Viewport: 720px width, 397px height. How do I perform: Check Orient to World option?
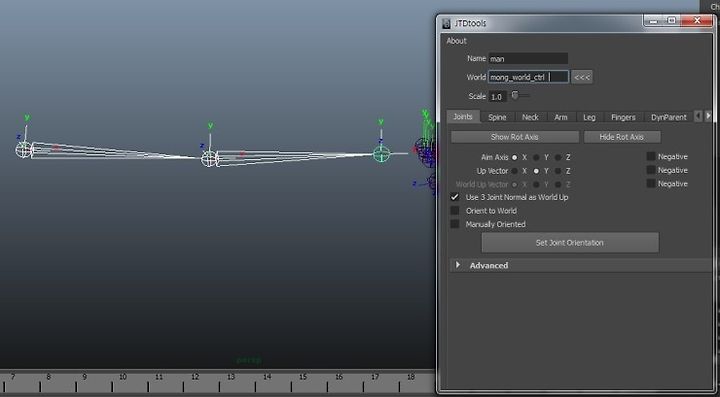(x=455, y=211)
